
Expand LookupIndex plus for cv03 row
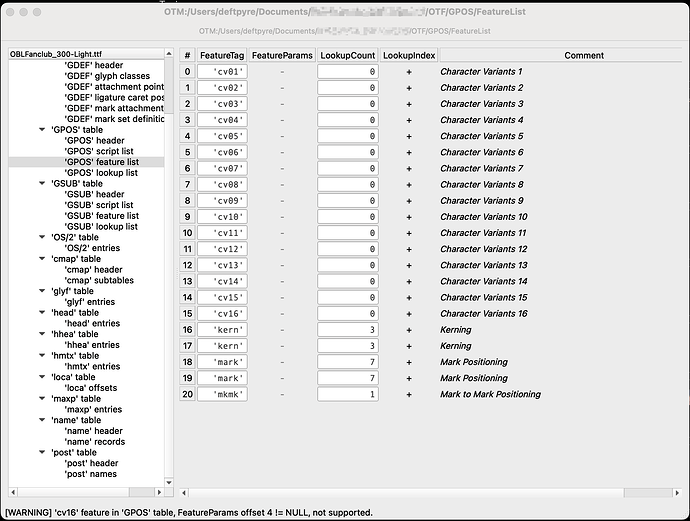409,104
